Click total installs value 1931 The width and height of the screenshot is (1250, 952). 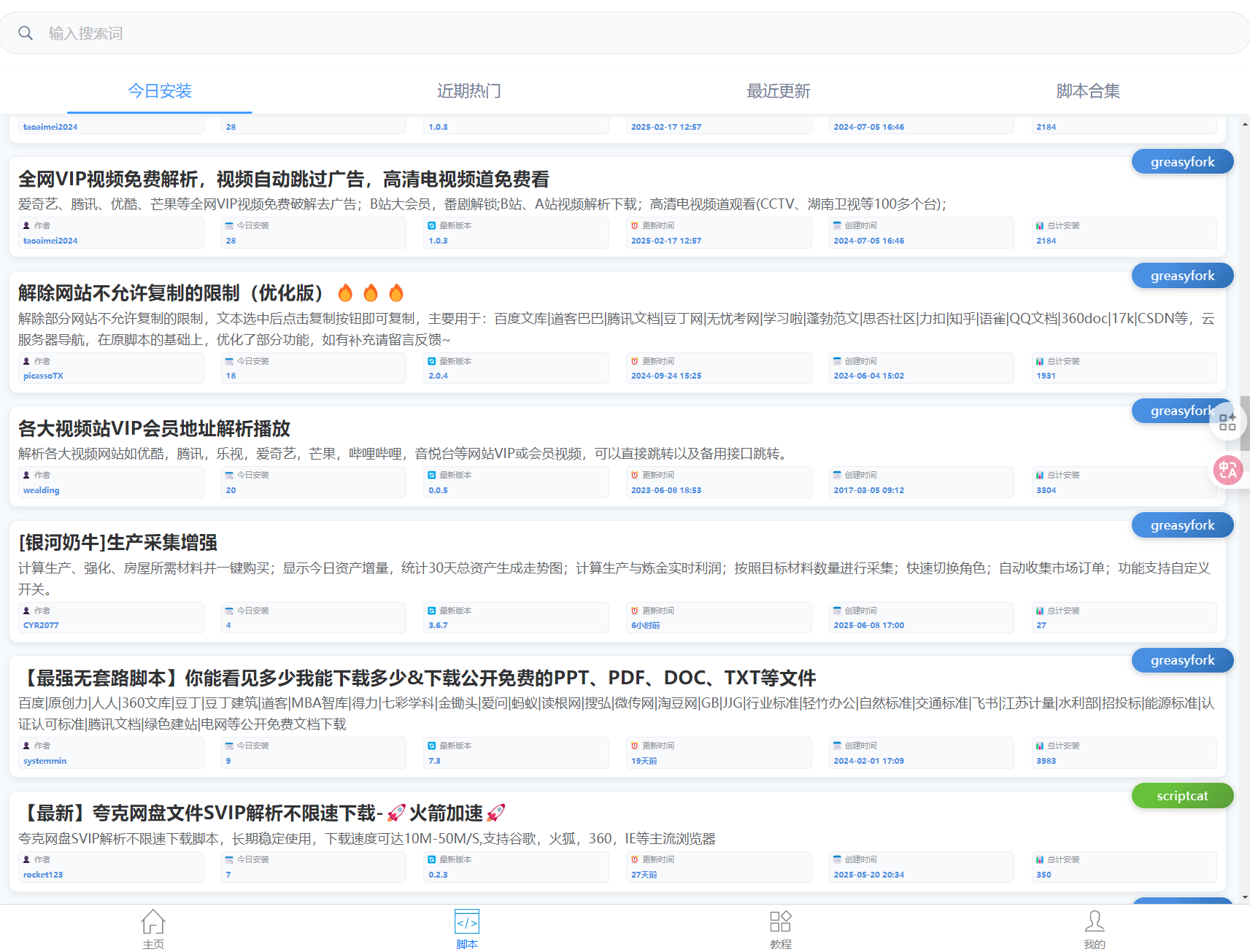(x=1046, y=376)
